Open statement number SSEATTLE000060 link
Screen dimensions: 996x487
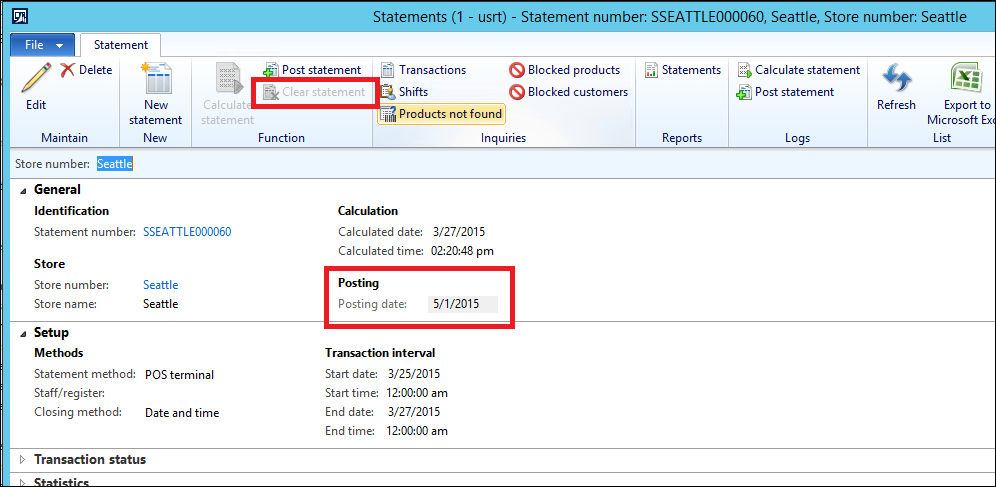tap(187, 232)
